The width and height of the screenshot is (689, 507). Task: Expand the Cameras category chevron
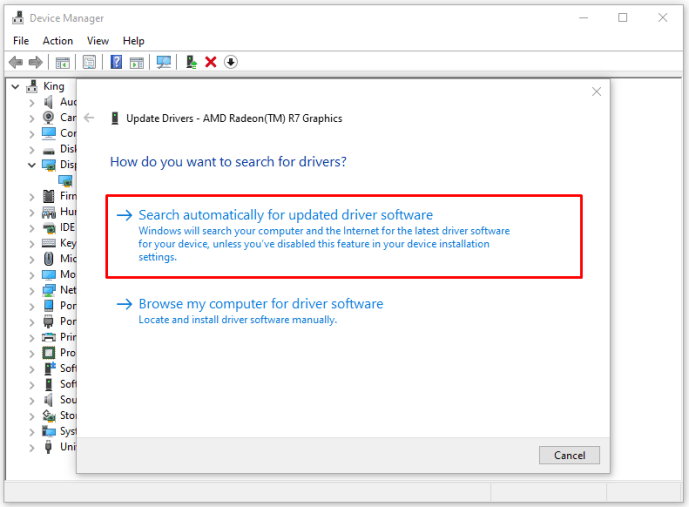(32, 119)
